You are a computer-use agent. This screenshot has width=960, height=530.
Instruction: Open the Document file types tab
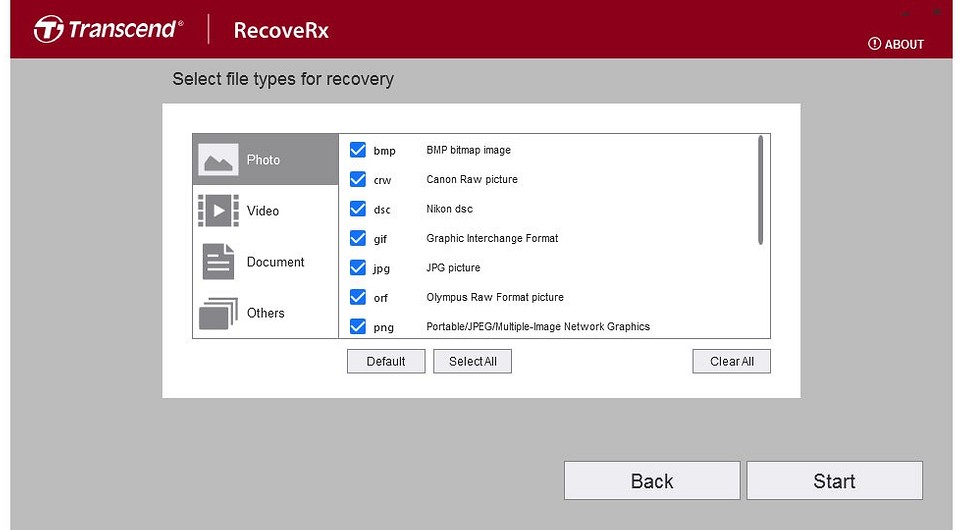[x=275, y=262]
